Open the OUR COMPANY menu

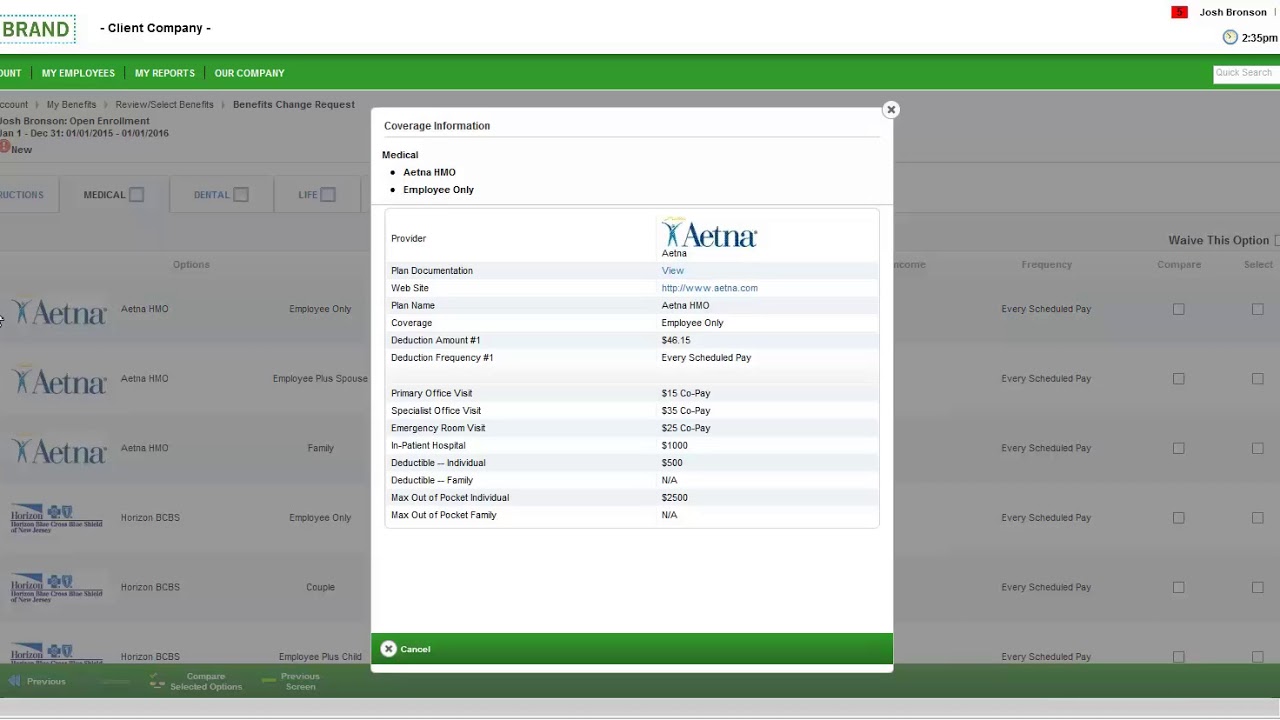point(249,73)
